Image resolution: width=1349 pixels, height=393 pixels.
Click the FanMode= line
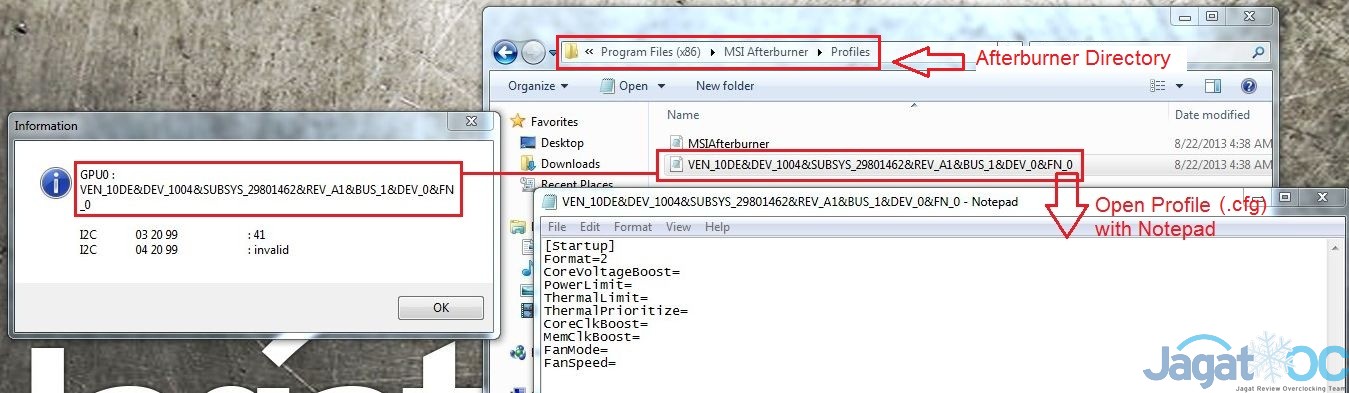pyautogui.click(x=576, y=350)
